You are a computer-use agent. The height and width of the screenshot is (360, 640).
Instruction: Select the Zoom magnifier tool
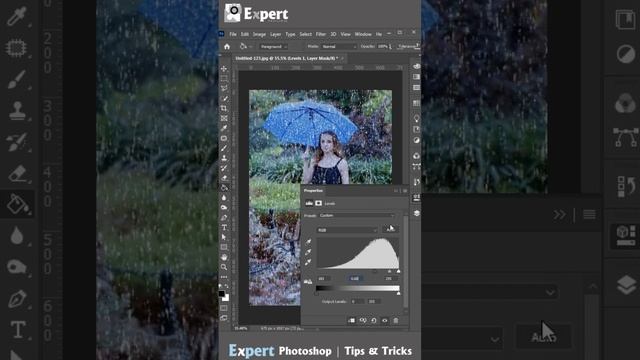pos(224,267)
